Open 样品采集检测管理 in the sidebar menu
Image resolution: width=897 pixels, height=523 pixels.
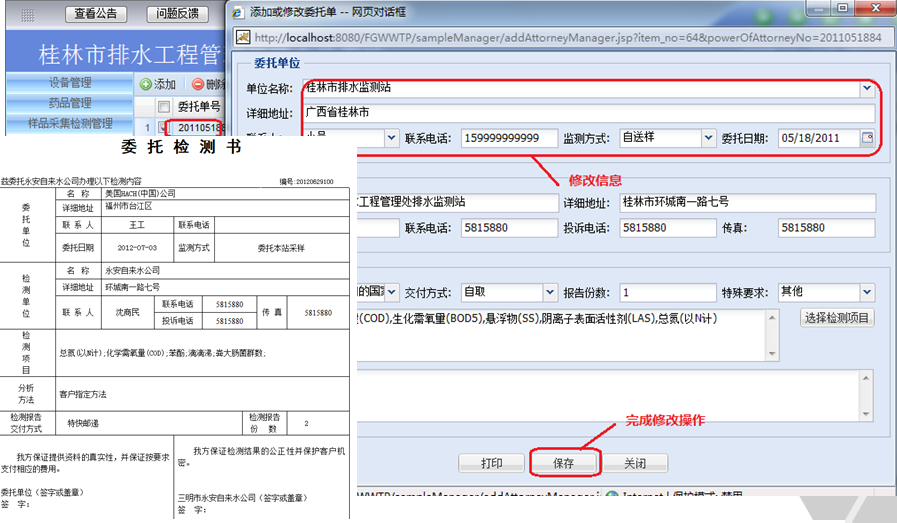[x=70, y=123]
